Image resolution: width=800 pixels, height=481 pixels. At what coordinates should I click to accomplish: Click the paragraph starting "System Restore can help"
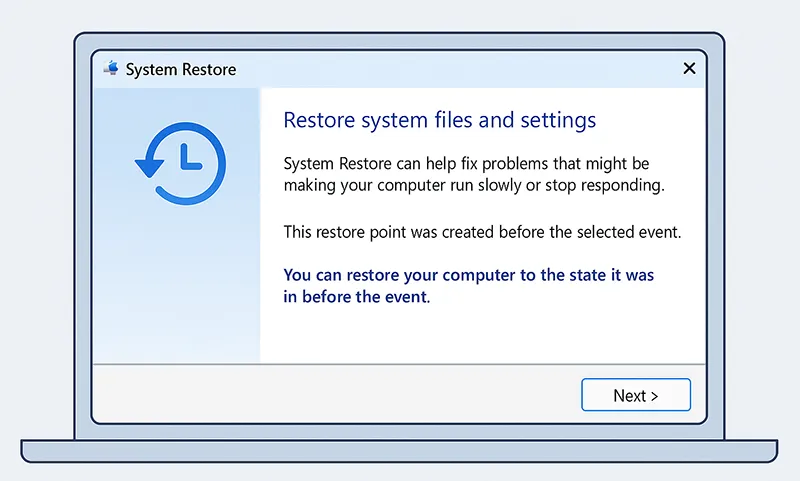point(466,164)
